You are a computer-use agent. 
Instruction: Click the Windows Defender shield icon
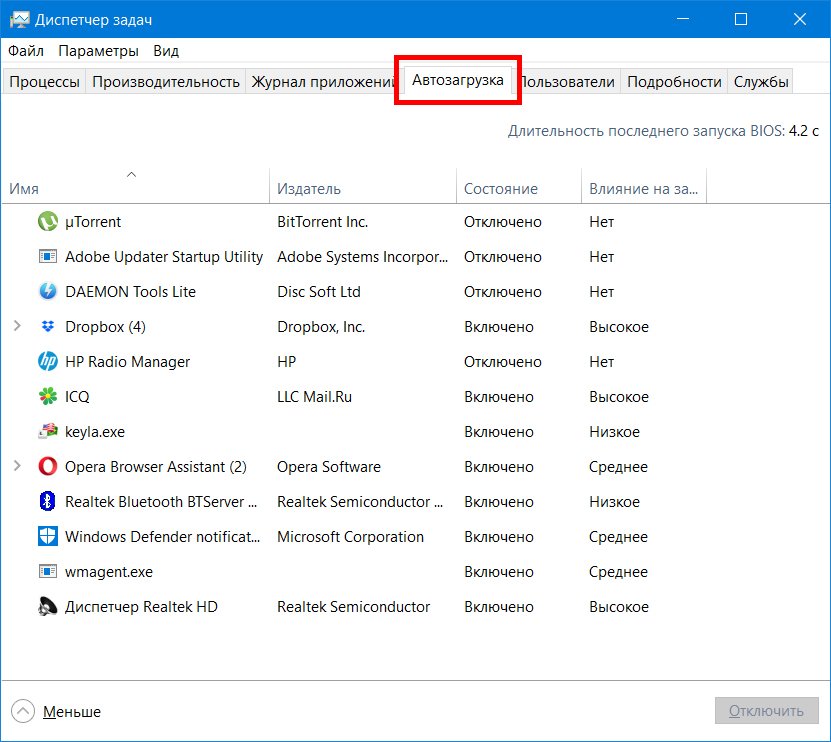coord(47,537)
